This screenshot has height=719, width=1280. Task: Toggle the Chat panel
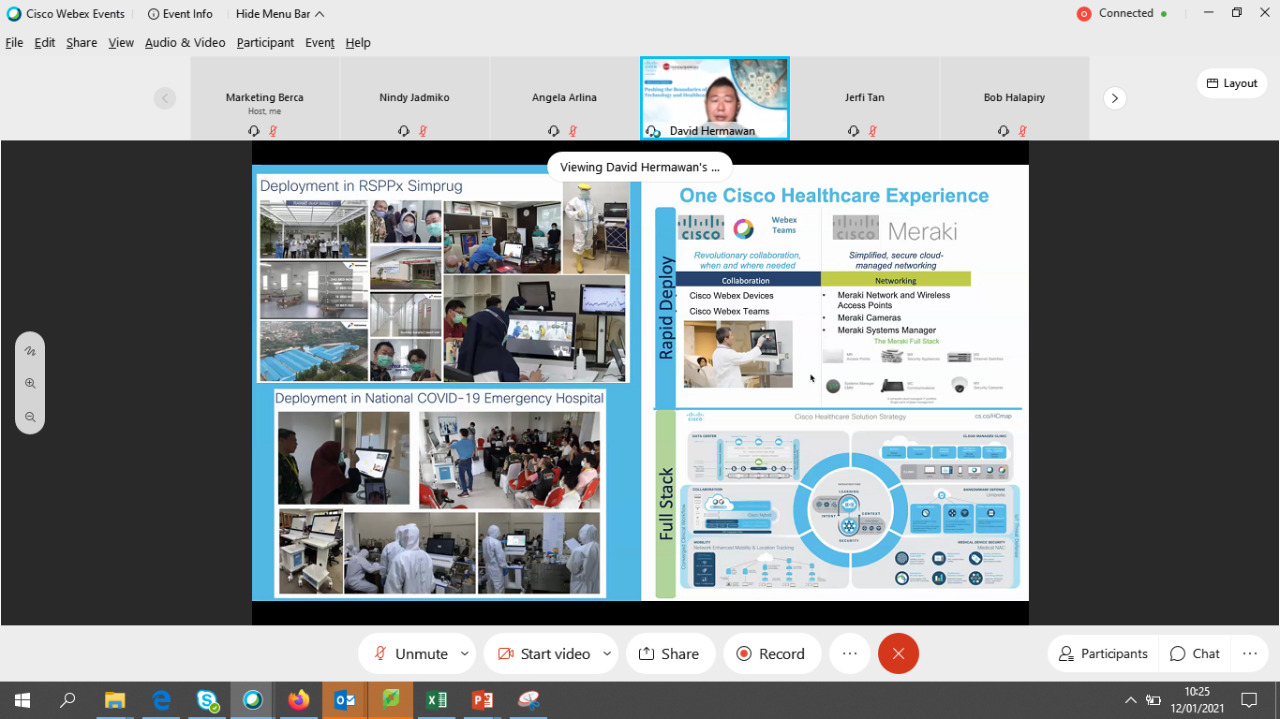tap(1194, 654)
